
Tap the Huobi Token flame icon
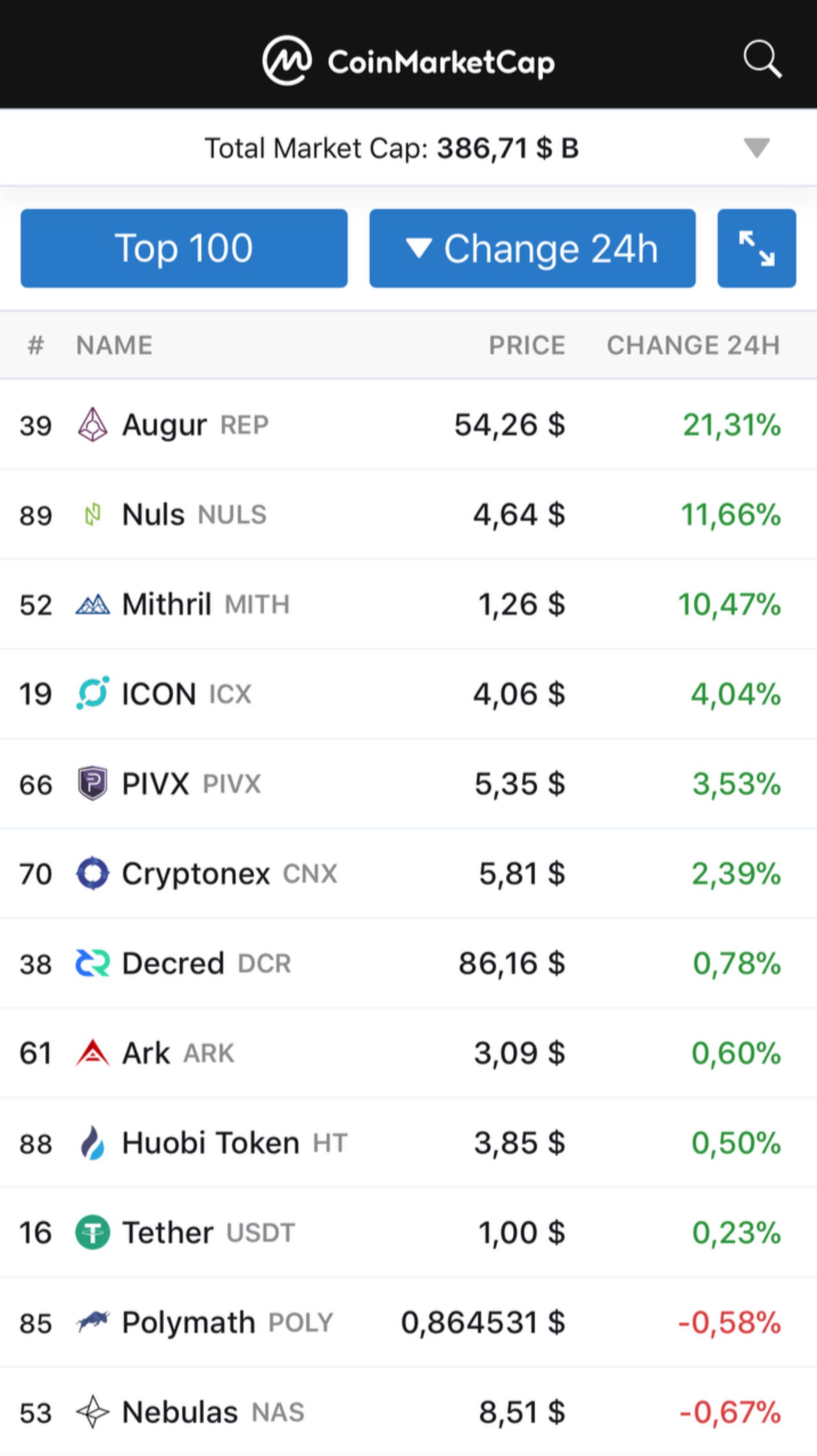[92, 1143]
